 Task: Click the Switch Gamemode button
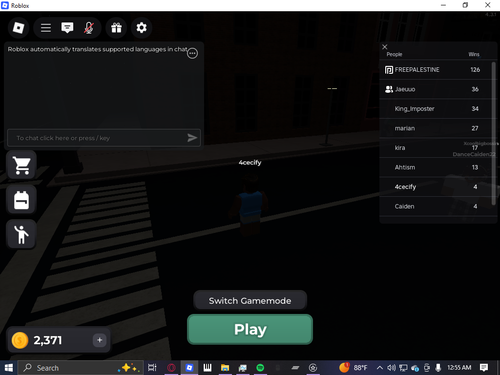250,301
